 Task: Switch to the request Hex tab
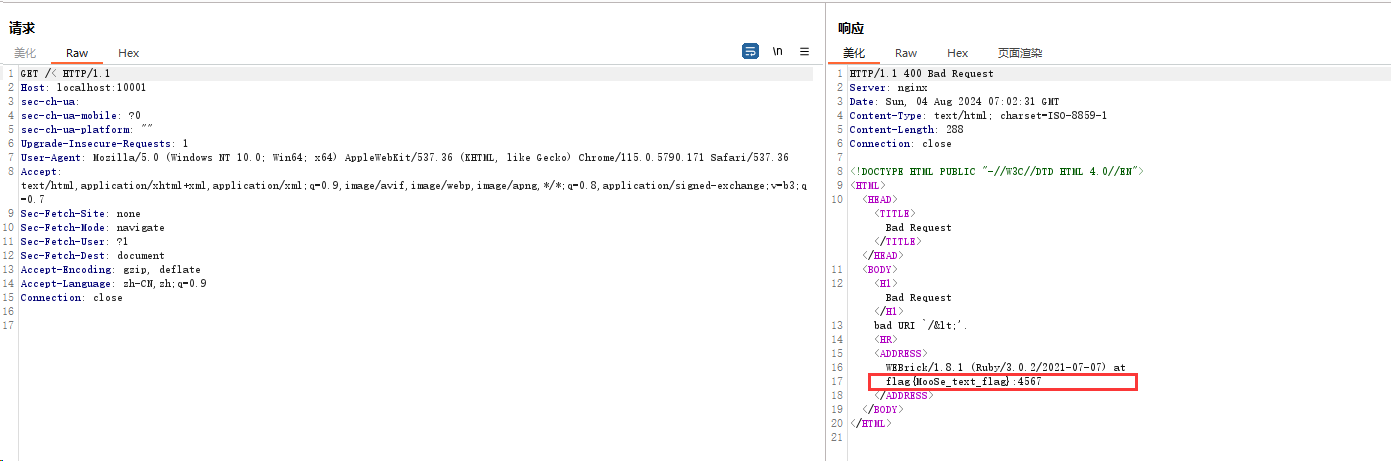coord(129,53)
